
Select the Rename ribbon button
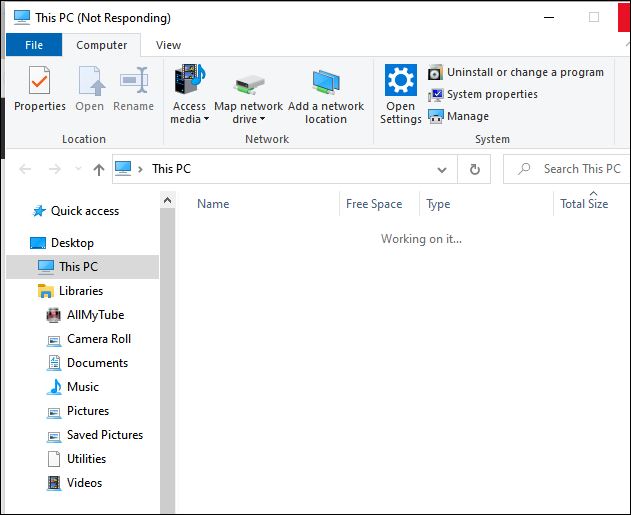tap(134, 89)
